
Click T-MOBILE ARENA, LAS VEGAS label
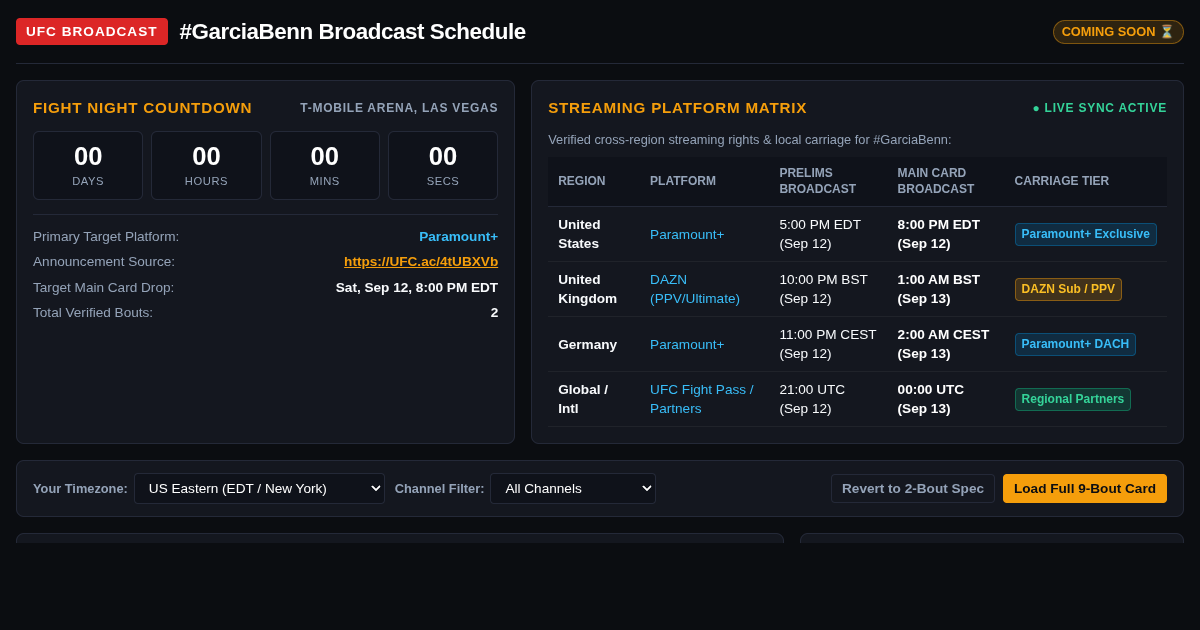[x=399, y=108]
